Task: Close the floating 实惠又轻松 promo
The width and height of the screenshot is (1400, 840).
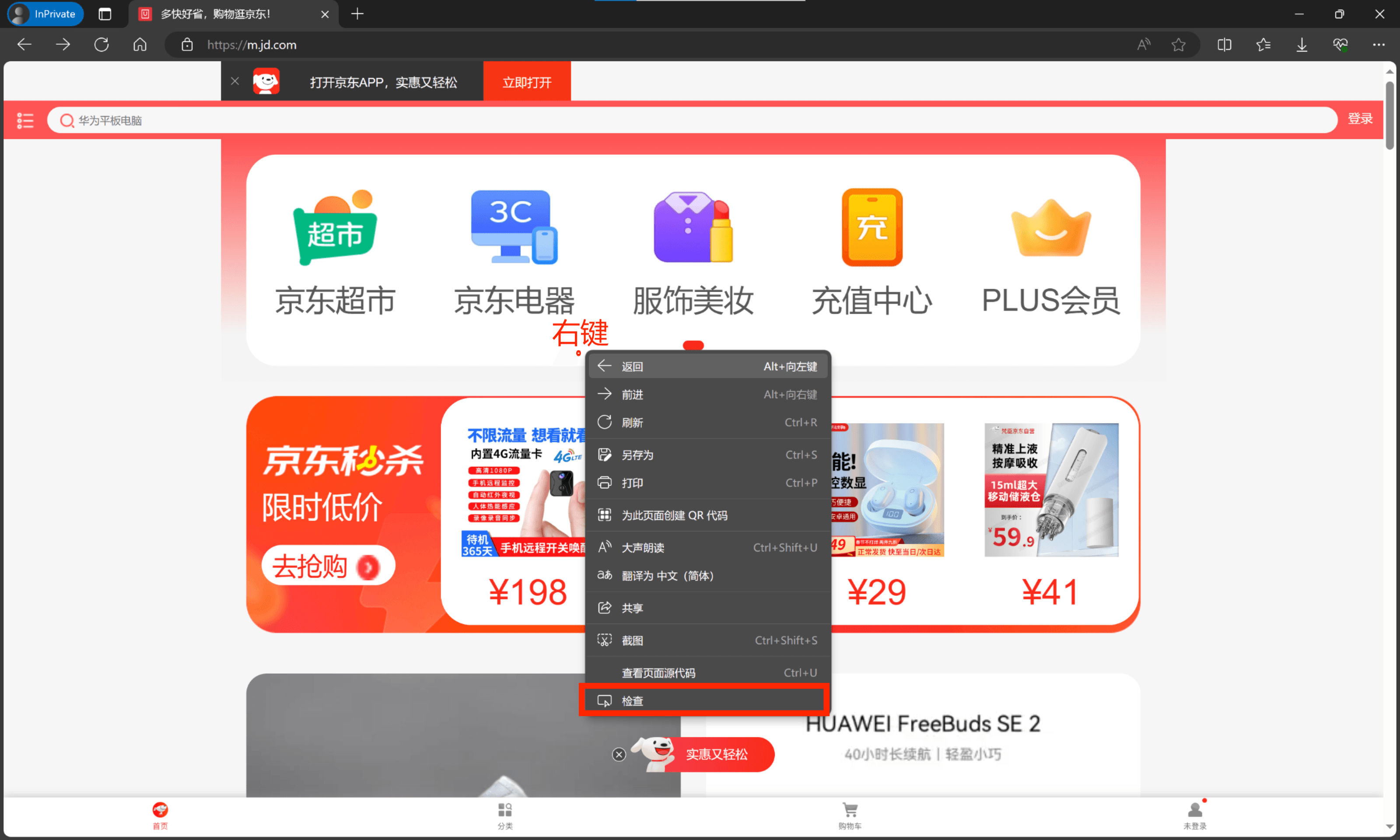Action: coord(619,754)
